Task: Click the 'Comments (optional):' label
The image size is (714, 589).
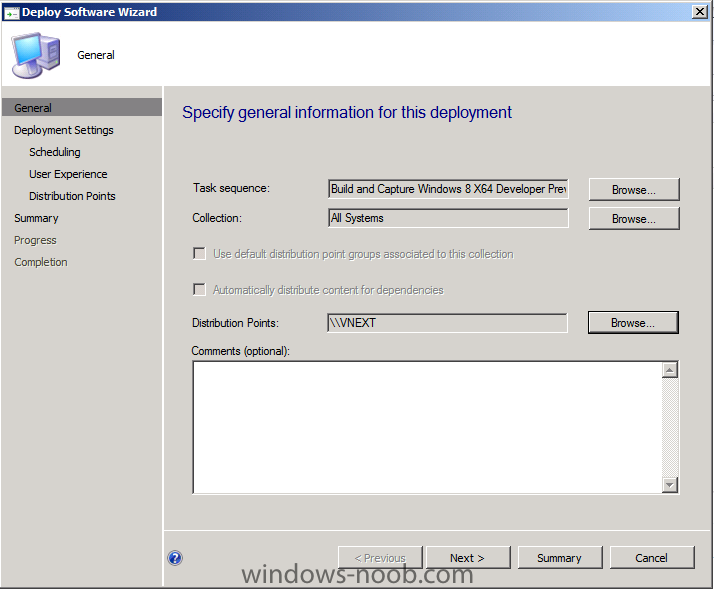Action: tap(240, 351)
